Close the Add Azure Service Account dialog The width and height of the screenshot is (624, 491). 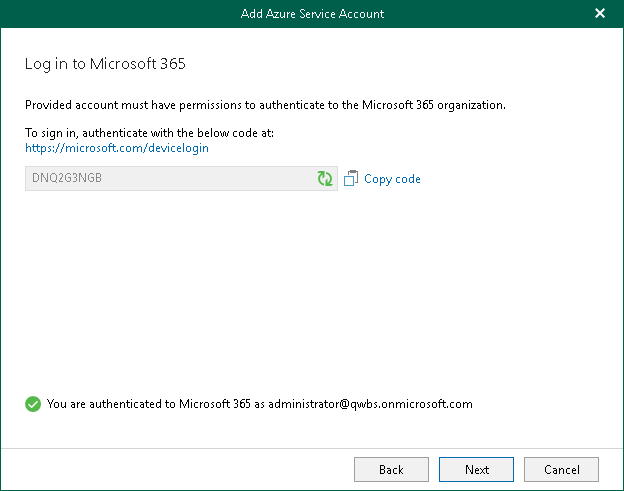(x=600, y=14)
